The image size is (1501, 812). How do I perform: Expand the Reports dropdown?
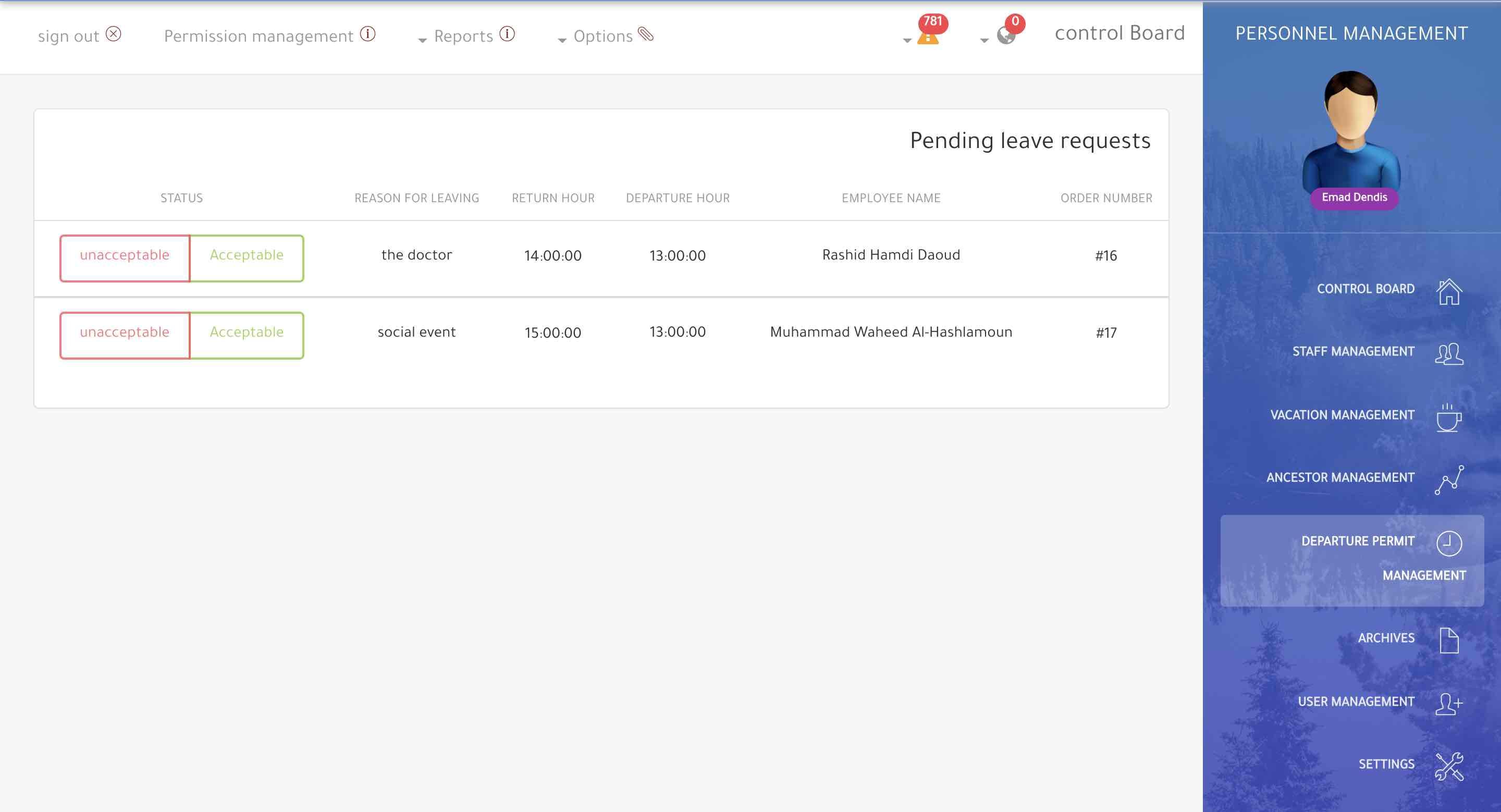pyautogui.click(x=464, y=36)
